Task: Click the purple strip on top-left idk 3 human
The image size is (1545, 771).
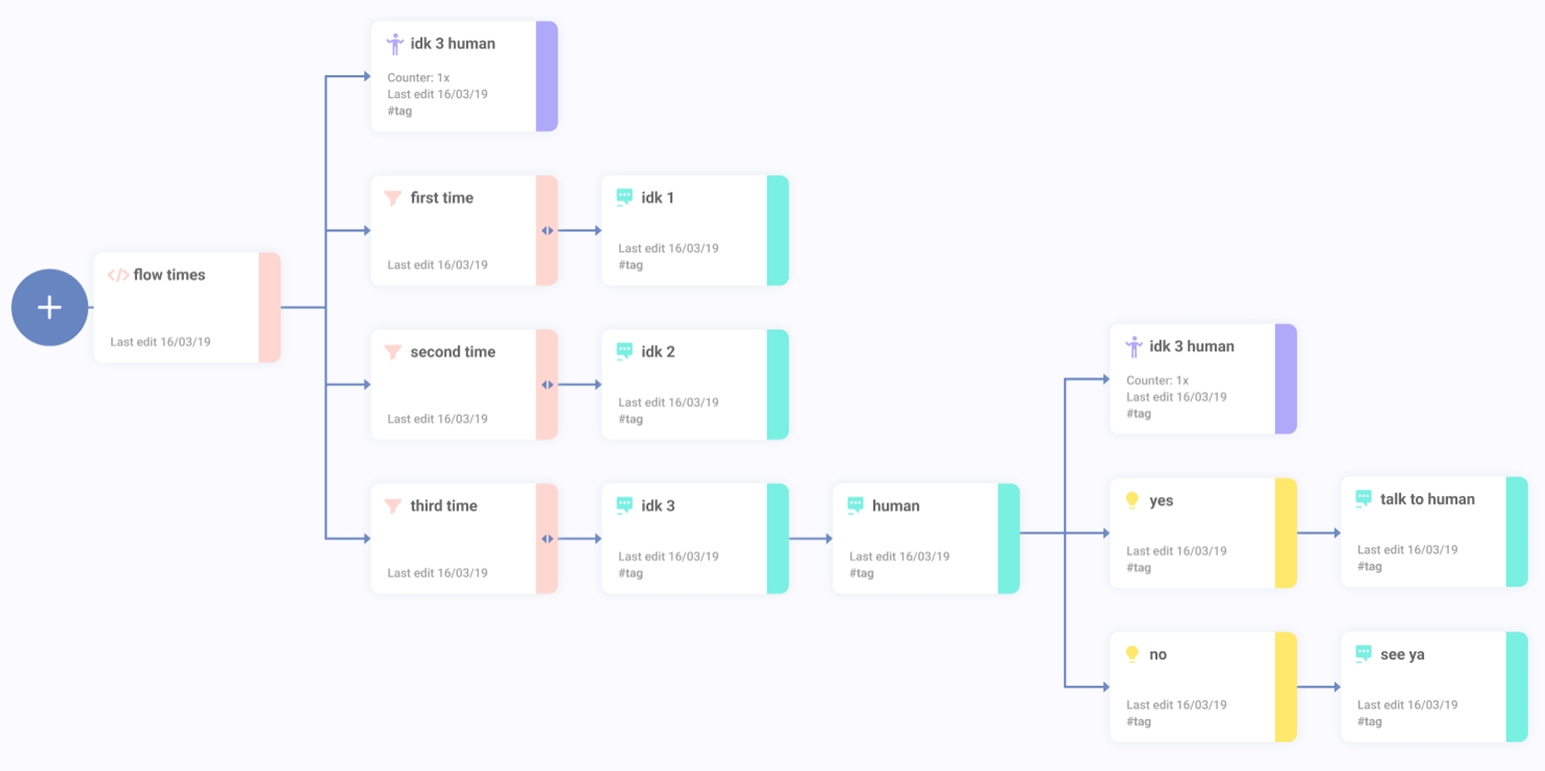Action: point(546,77)
